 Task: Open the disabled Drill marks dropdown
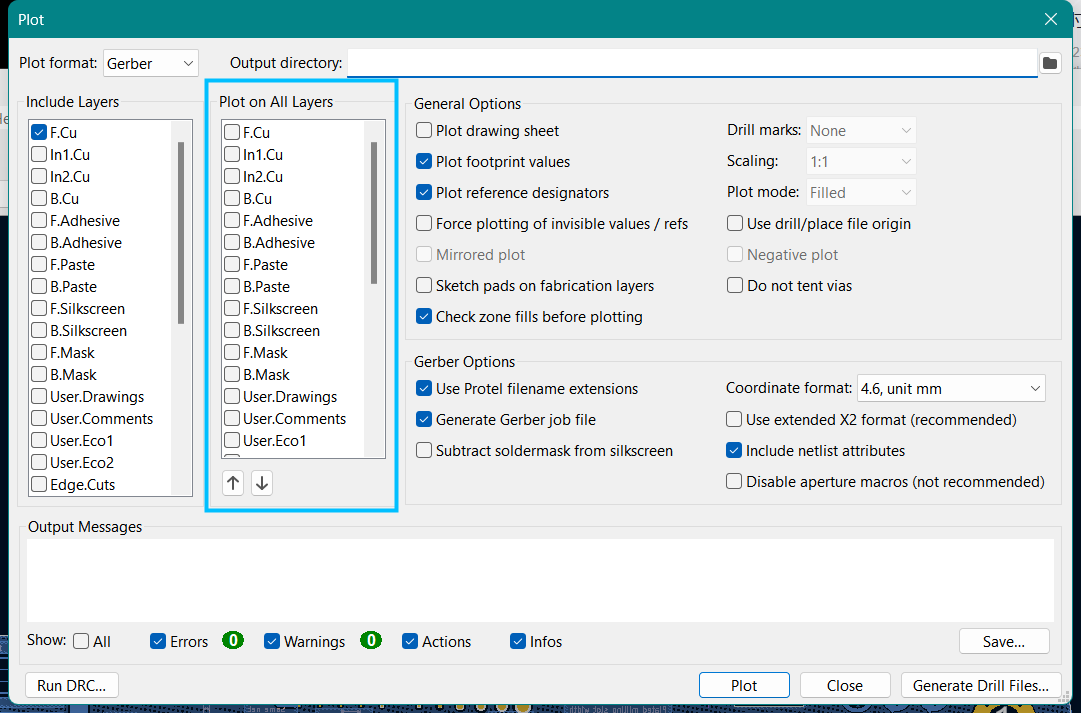click(x=861, y=130)
